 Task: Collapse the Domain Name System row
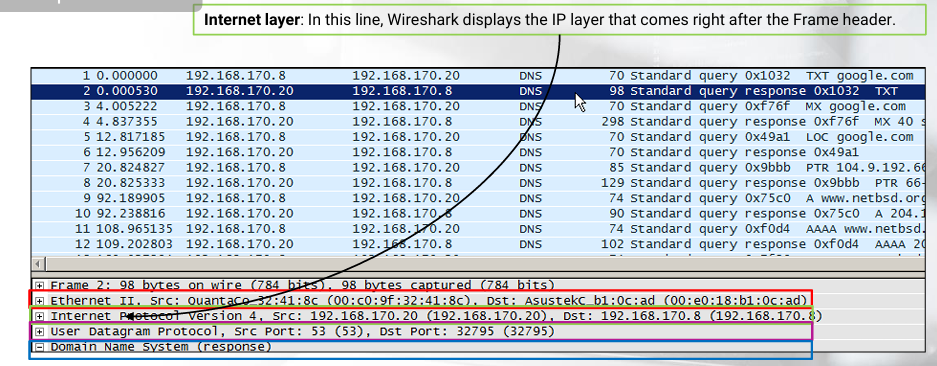click(39, 347)
